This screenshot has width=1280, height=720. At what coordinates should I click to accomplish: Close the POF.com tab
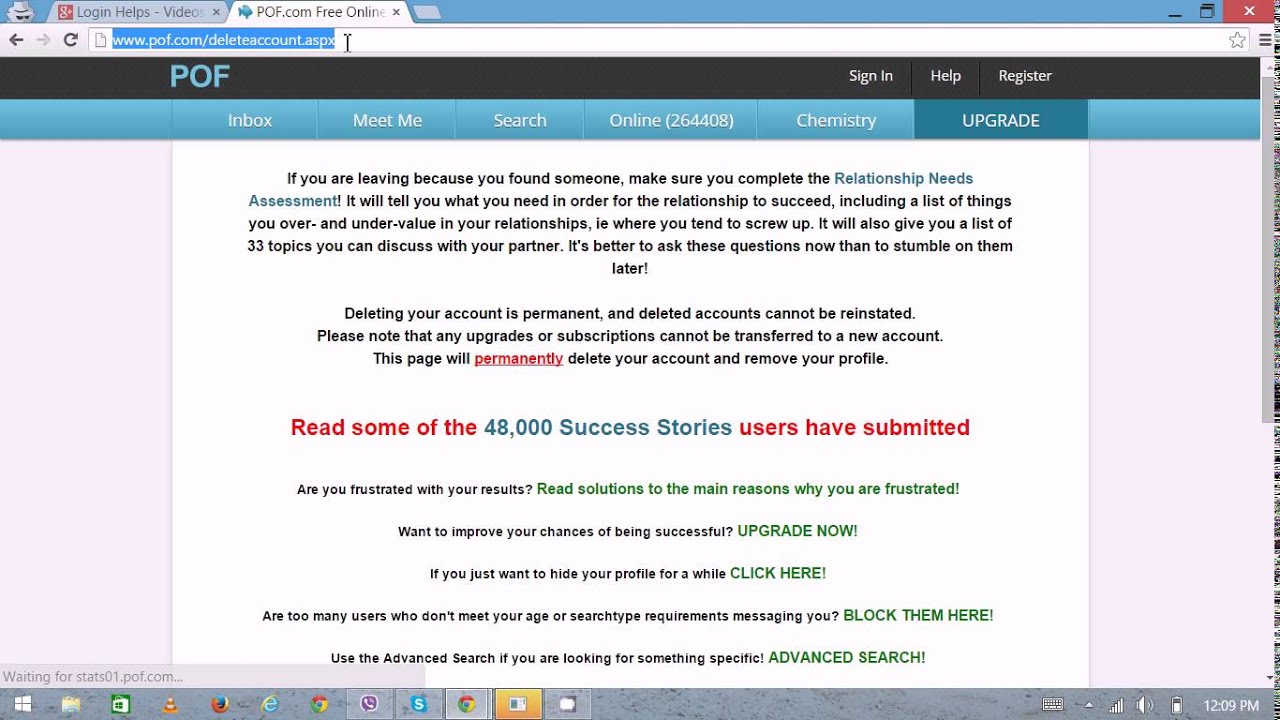tap(395, 13)
